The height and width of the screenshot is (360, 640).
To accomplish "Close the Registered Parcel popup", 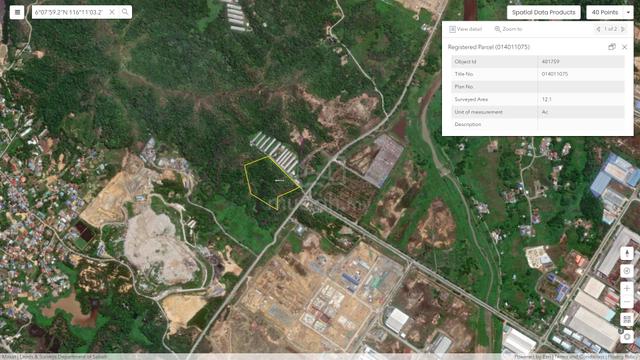I will (x=624, y=47).
